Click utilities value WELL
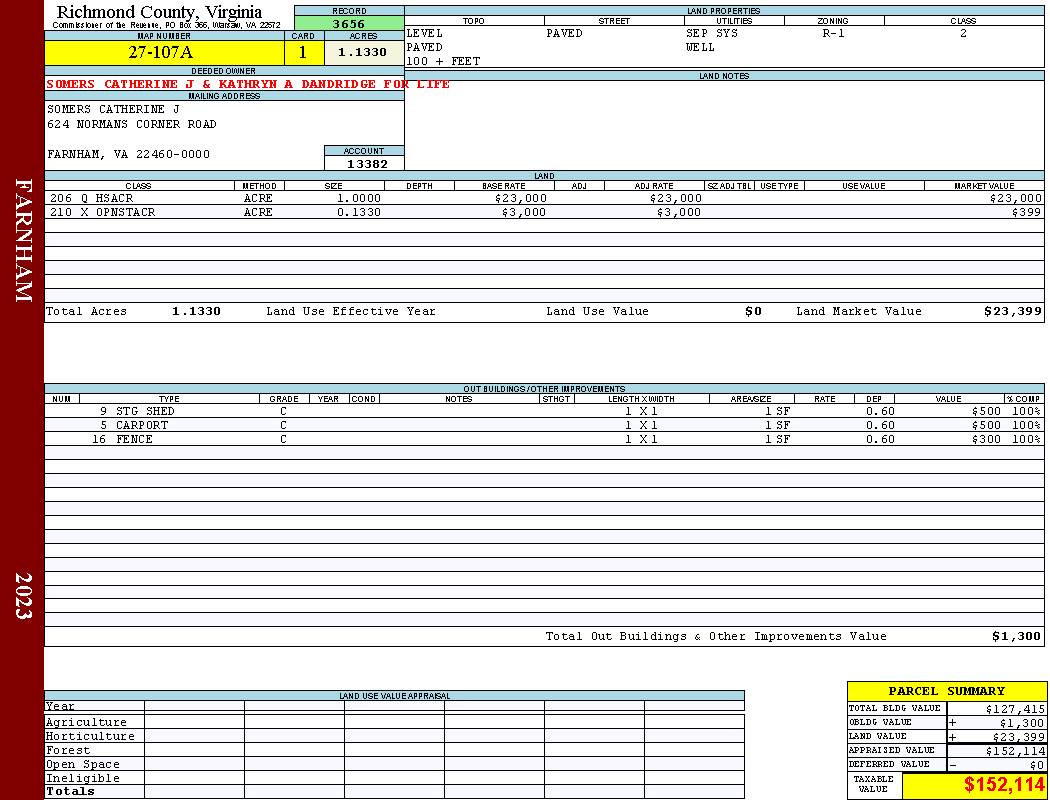Viewport: 1050px width, 800px height. [700, 47]
